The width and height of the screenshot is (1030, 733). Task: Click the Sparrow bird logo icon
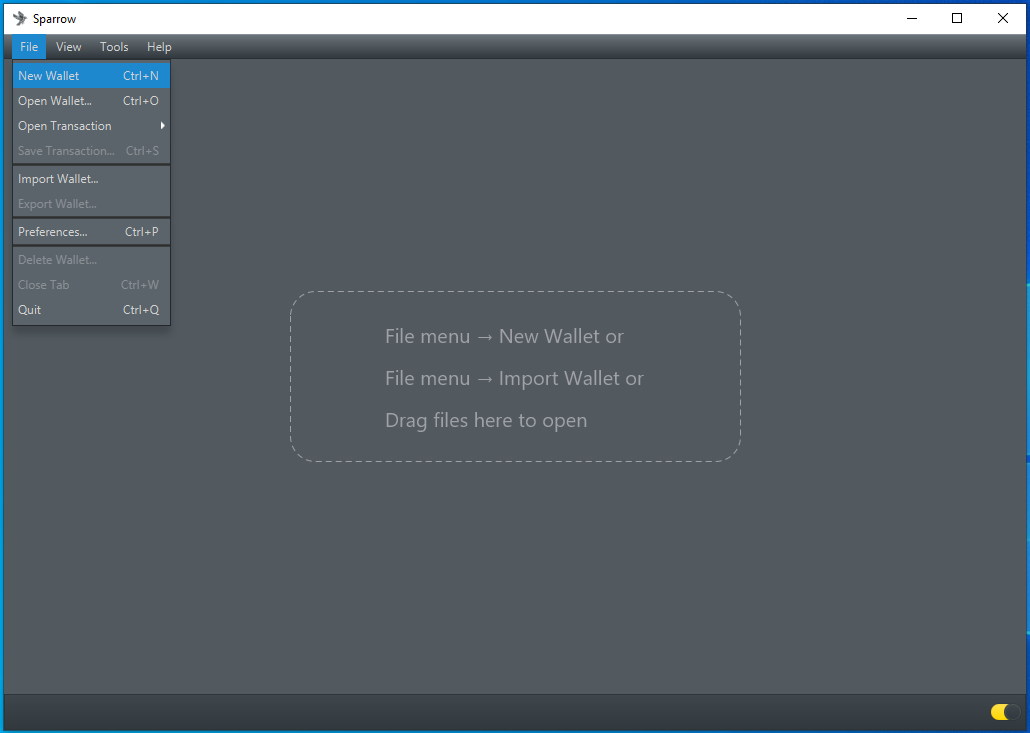20,18
